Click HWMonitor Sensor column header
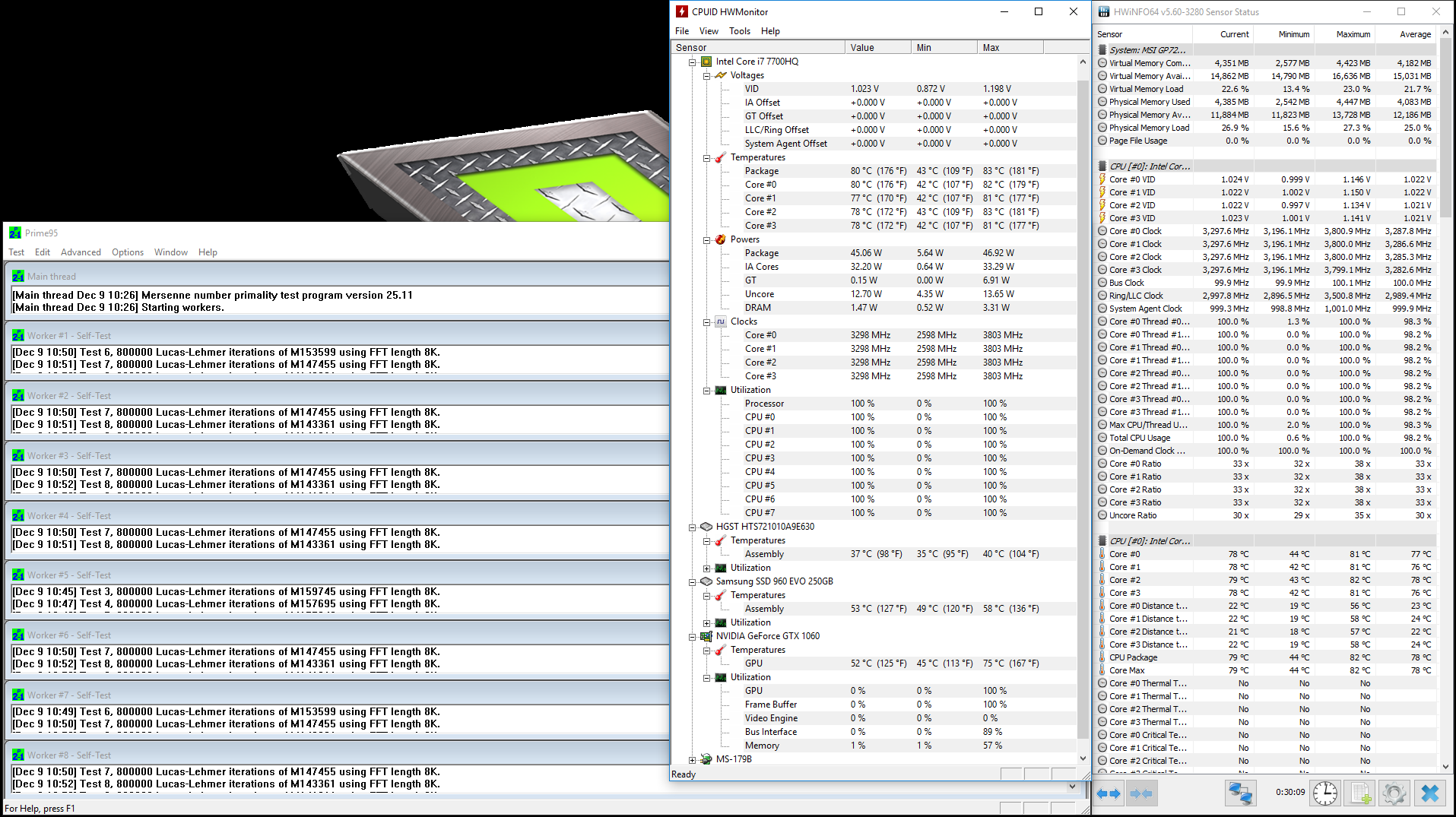Image resolution: width=1456 pixels, height=817 pixels. (758, 47)
